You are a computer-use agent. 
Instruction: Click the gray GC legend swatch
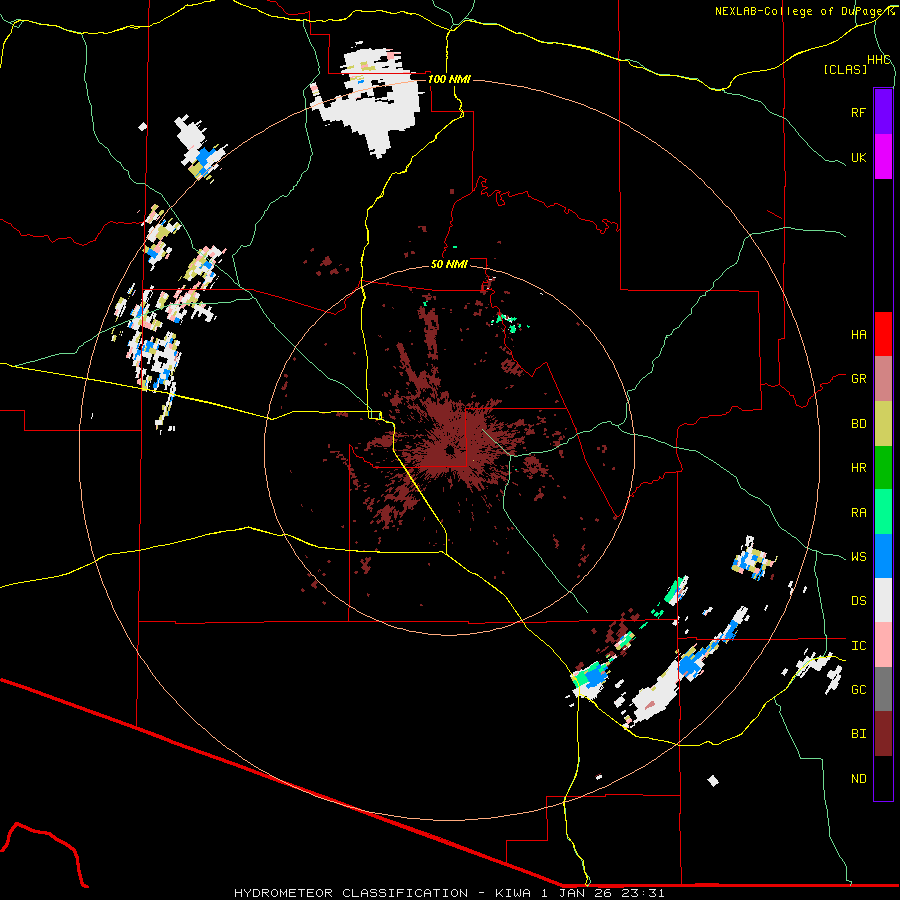[x=883, y=689]
